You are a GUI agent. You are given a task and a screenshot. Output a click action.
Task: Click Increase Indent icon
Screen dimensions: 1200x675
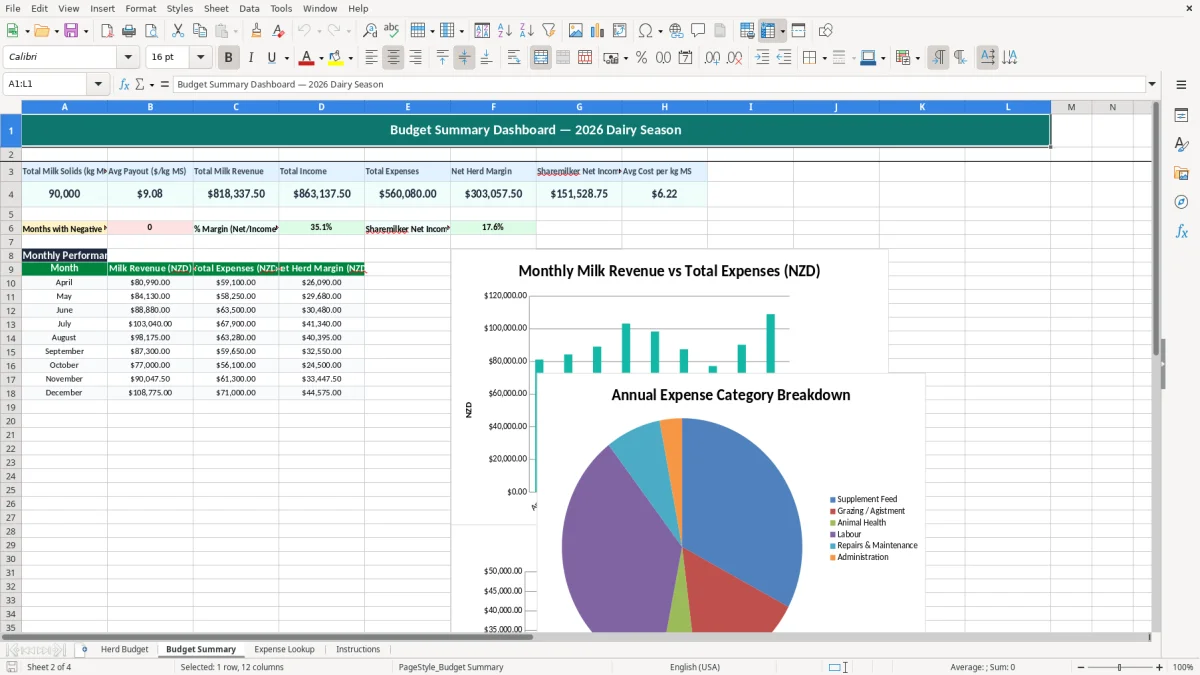762,58
